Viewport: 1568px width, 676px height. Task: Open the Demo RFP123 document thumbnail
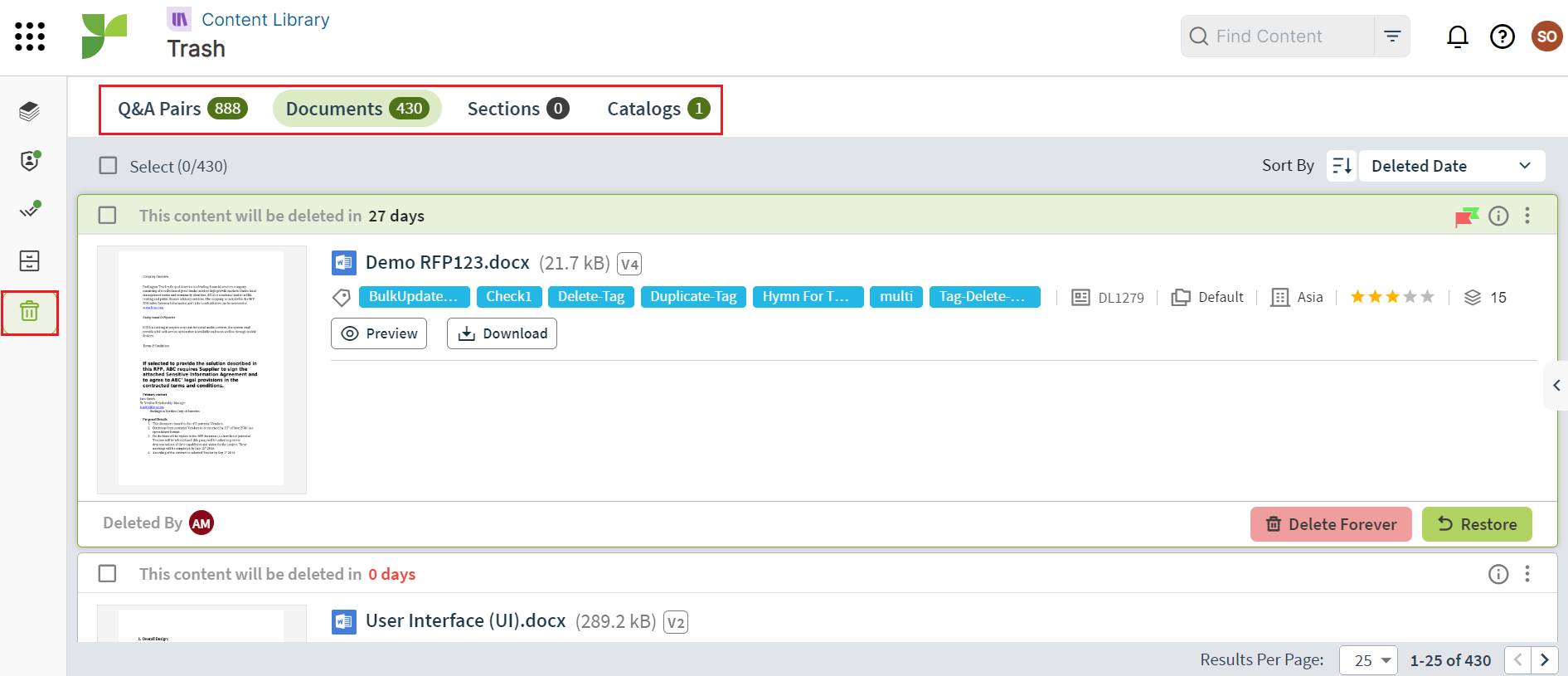coord(201,370)
